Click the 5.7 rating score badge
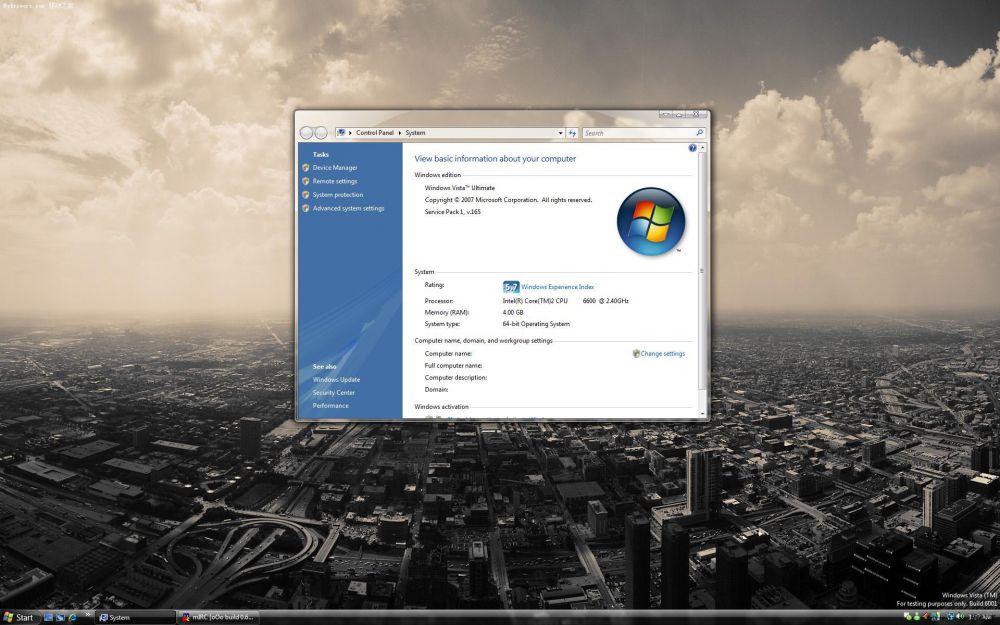The height and width of the screenshot is (625, 1000). 511,287
